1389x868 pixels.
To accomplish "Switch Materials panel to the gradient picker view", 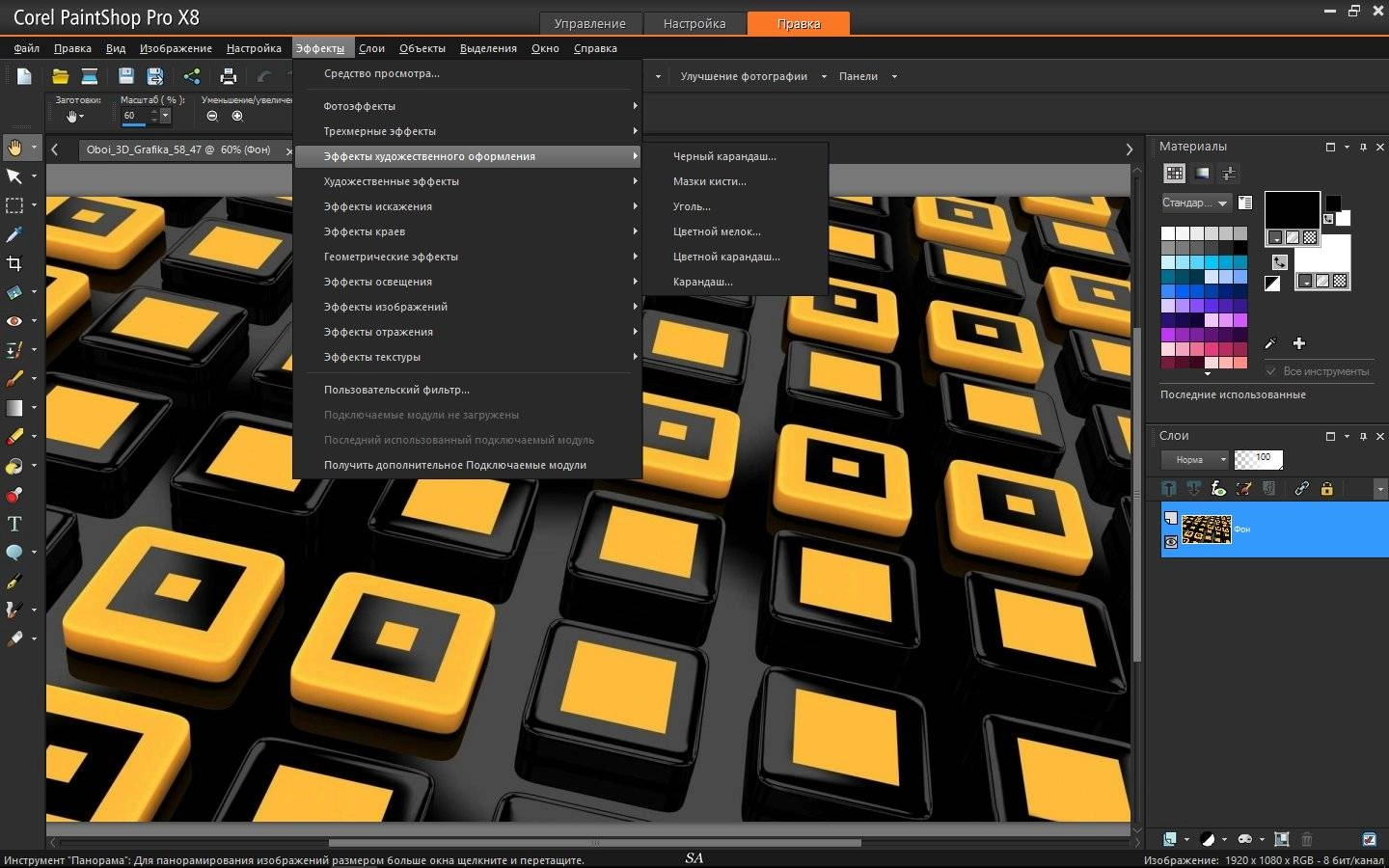I will [1202, 174].
